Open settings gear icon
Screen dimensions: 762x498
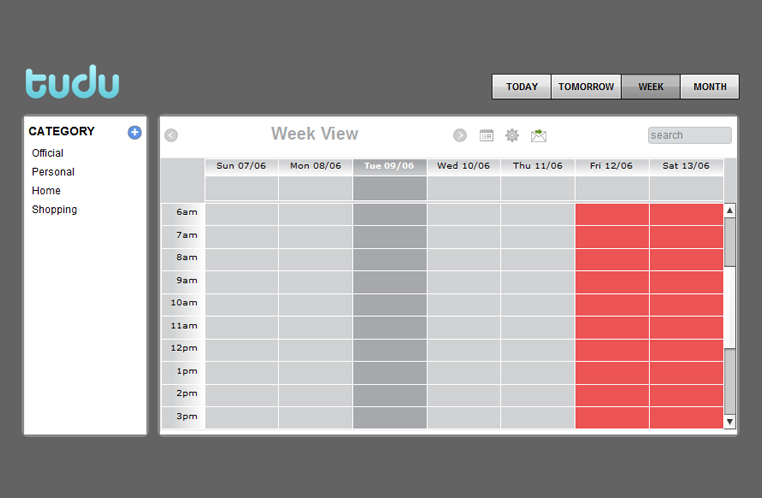pyautogui.click(x=512, y=135)
